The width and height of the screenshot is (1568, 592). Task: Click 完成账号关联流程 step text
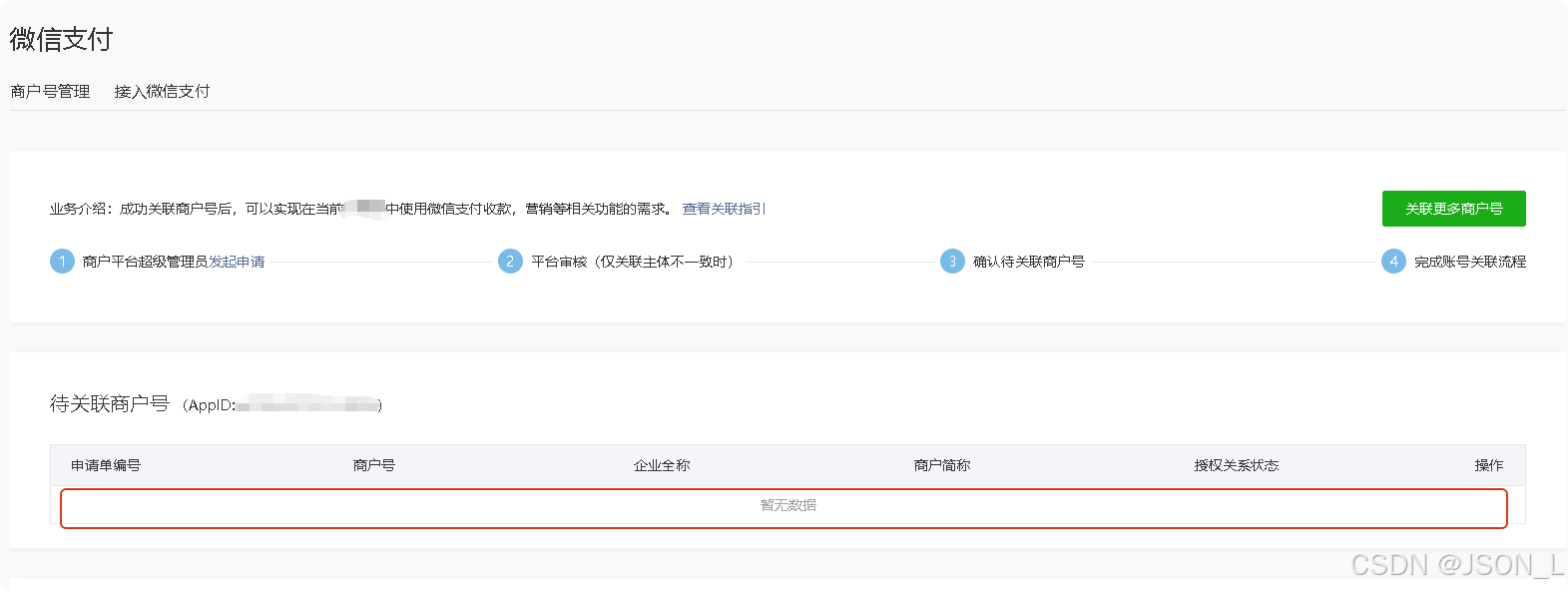[x=1470, y=262]
